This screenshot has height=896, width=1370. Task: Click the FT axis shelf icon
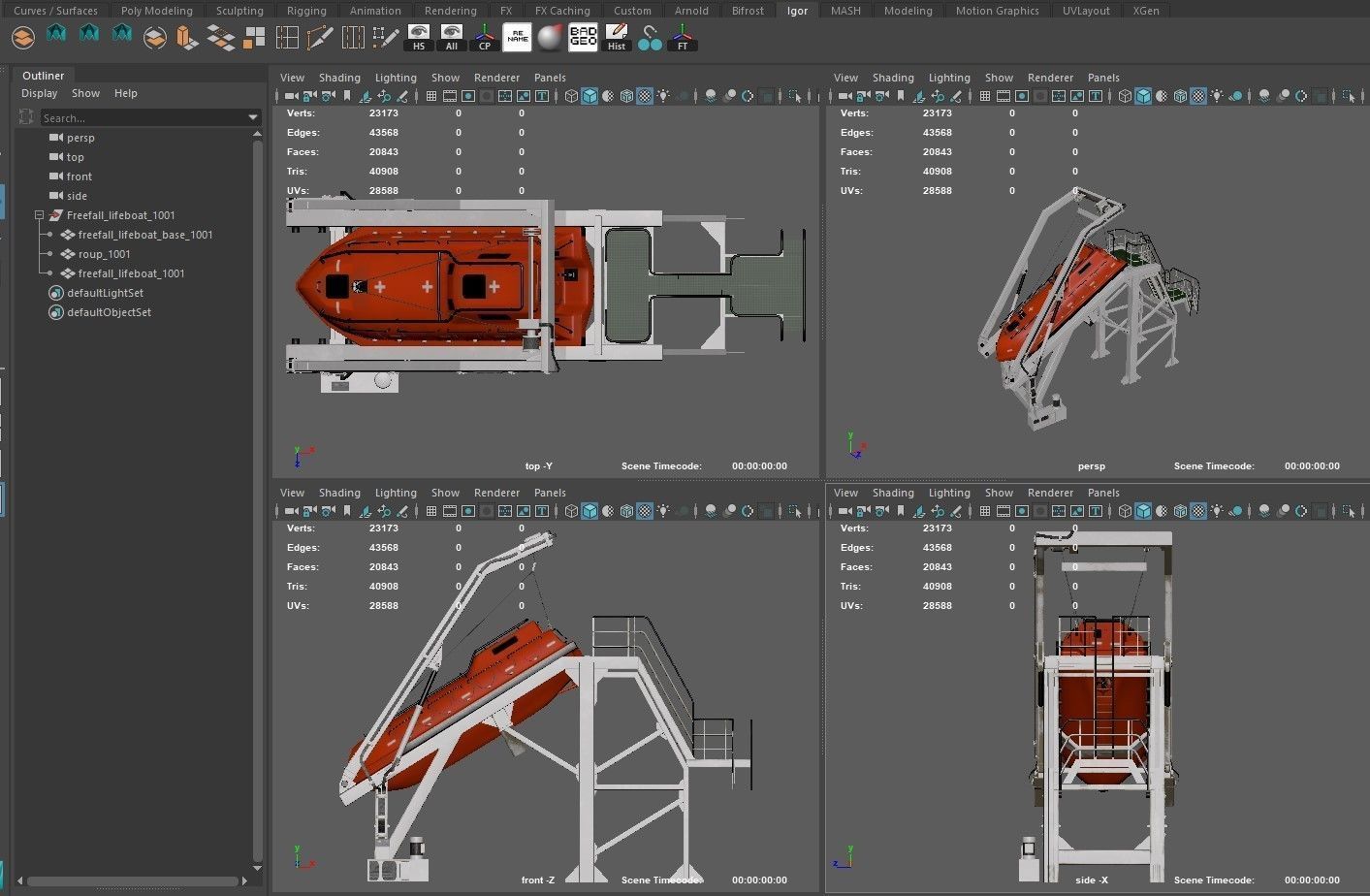pyautogui.click(x=683, y=38)
